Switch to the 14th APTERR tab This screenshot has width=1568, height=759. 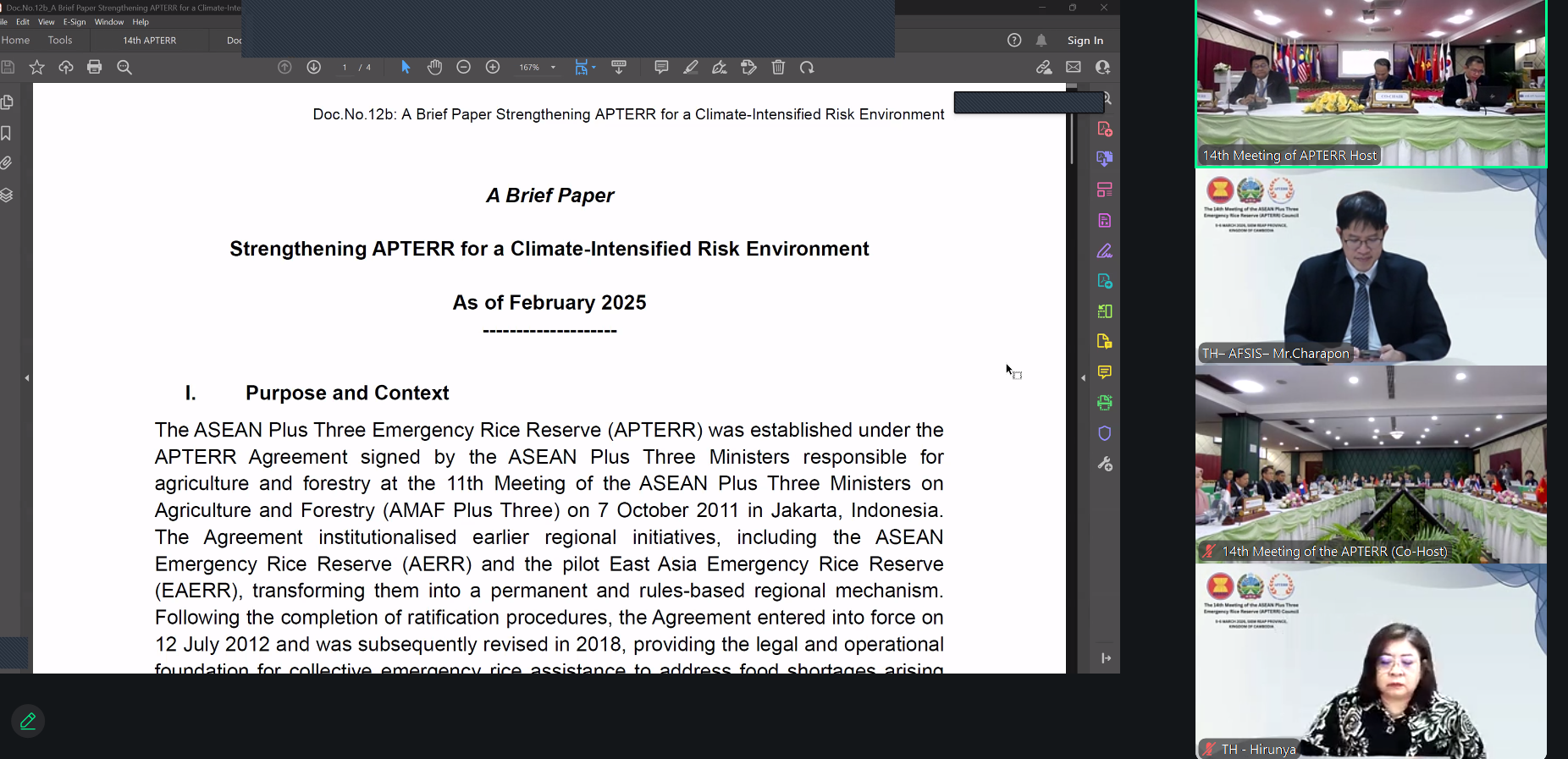coord(150,41)
